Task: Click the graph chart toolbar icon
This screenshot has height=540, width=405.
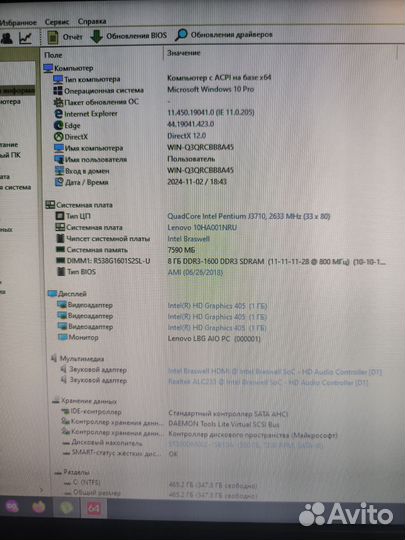Action: click(x=25, y=38)
